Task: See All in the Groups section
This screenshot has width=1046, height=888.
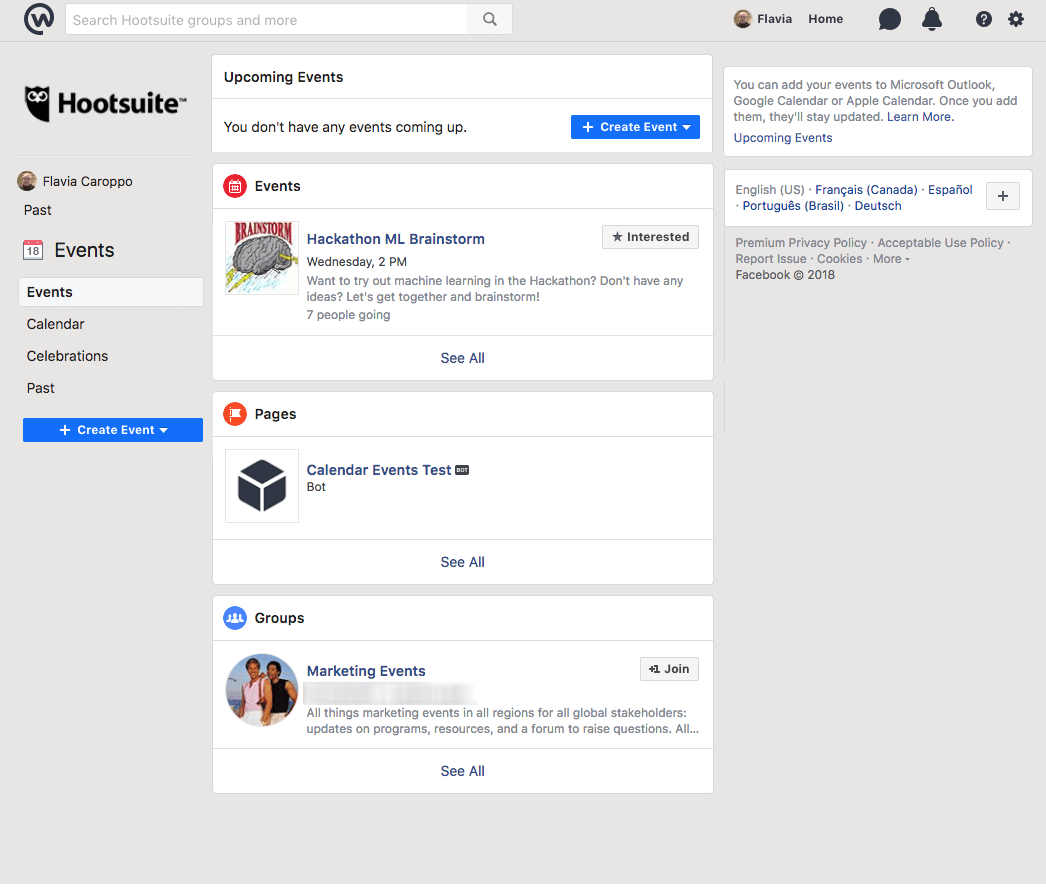Action: [462, 771]
